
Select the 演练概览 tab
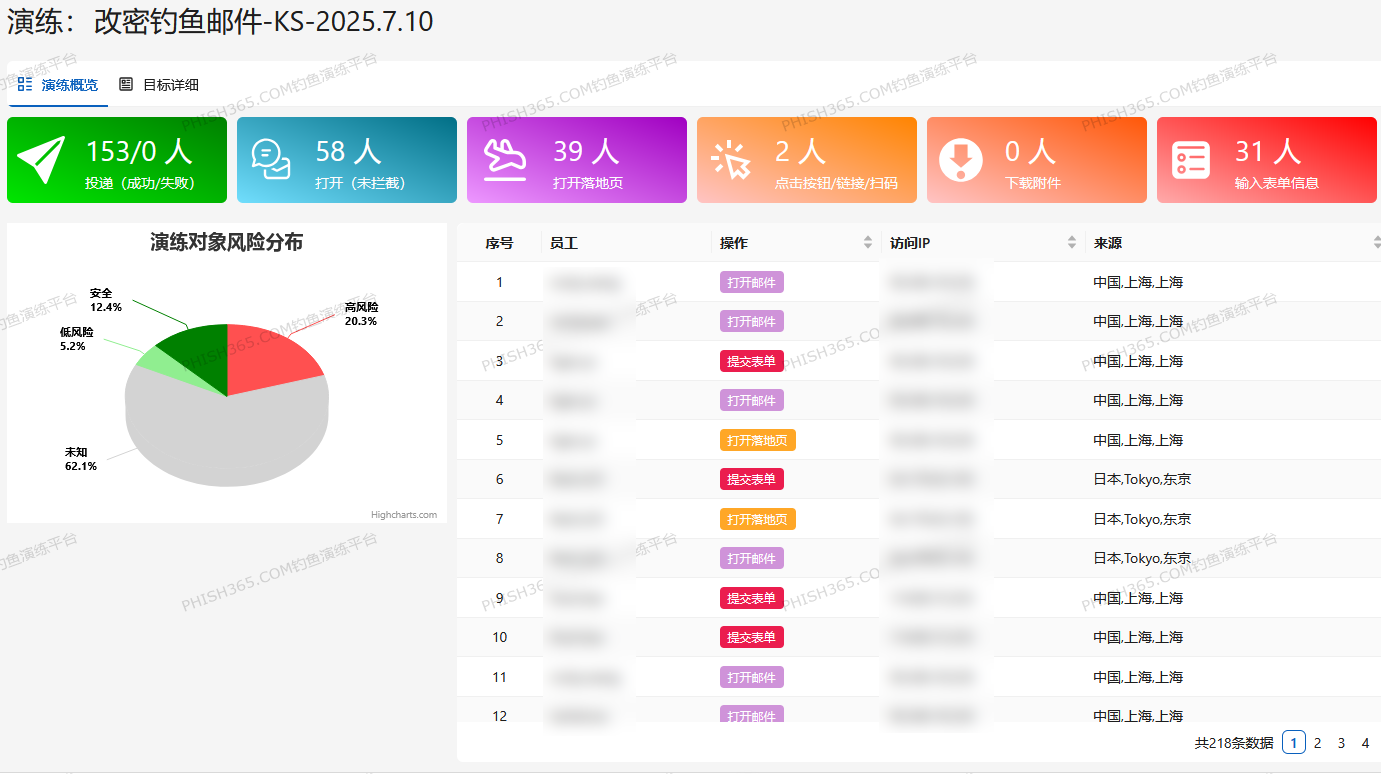pyautogui.click(x=70, y=85)
